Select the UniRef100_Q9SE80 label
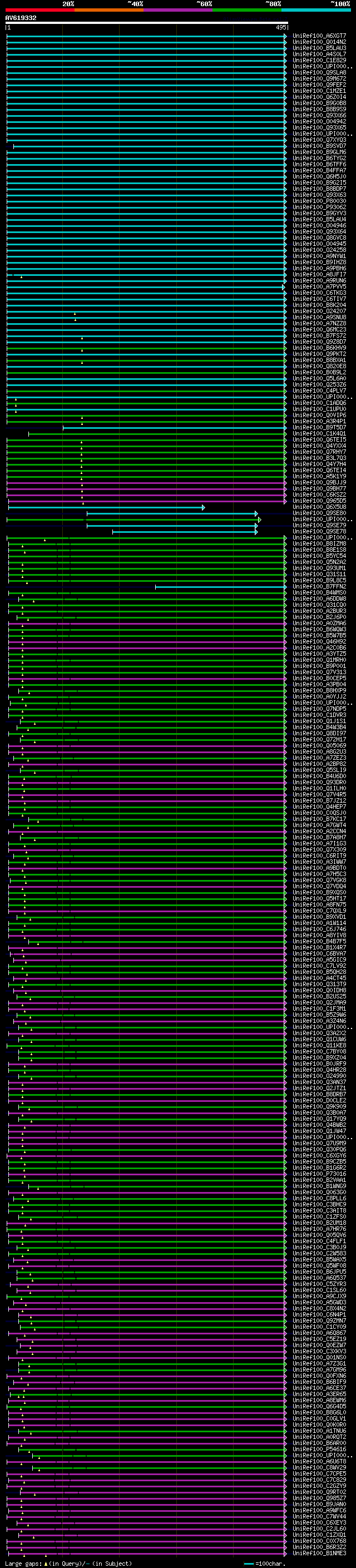Screen dimensions: 356x1568 (319, 513)
